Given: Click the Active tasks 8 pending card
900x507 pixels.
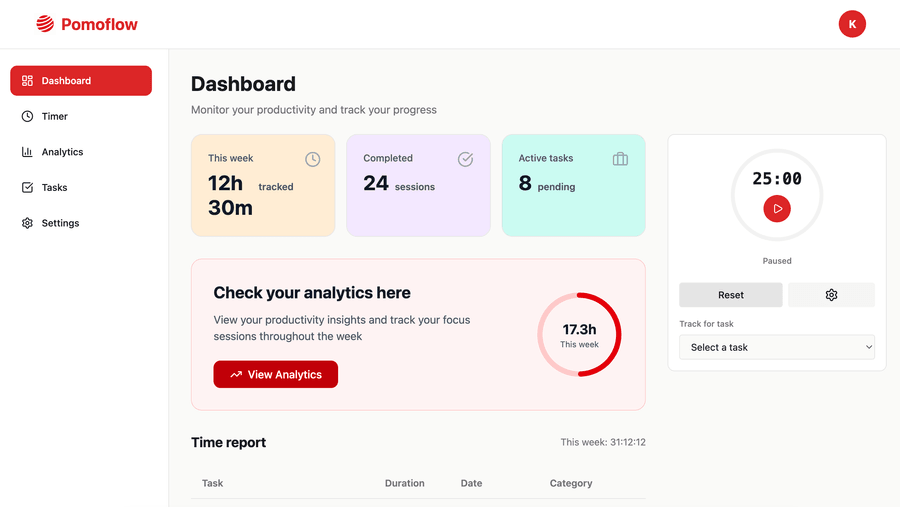Looking at the screenshot, I should pos(573,185).
